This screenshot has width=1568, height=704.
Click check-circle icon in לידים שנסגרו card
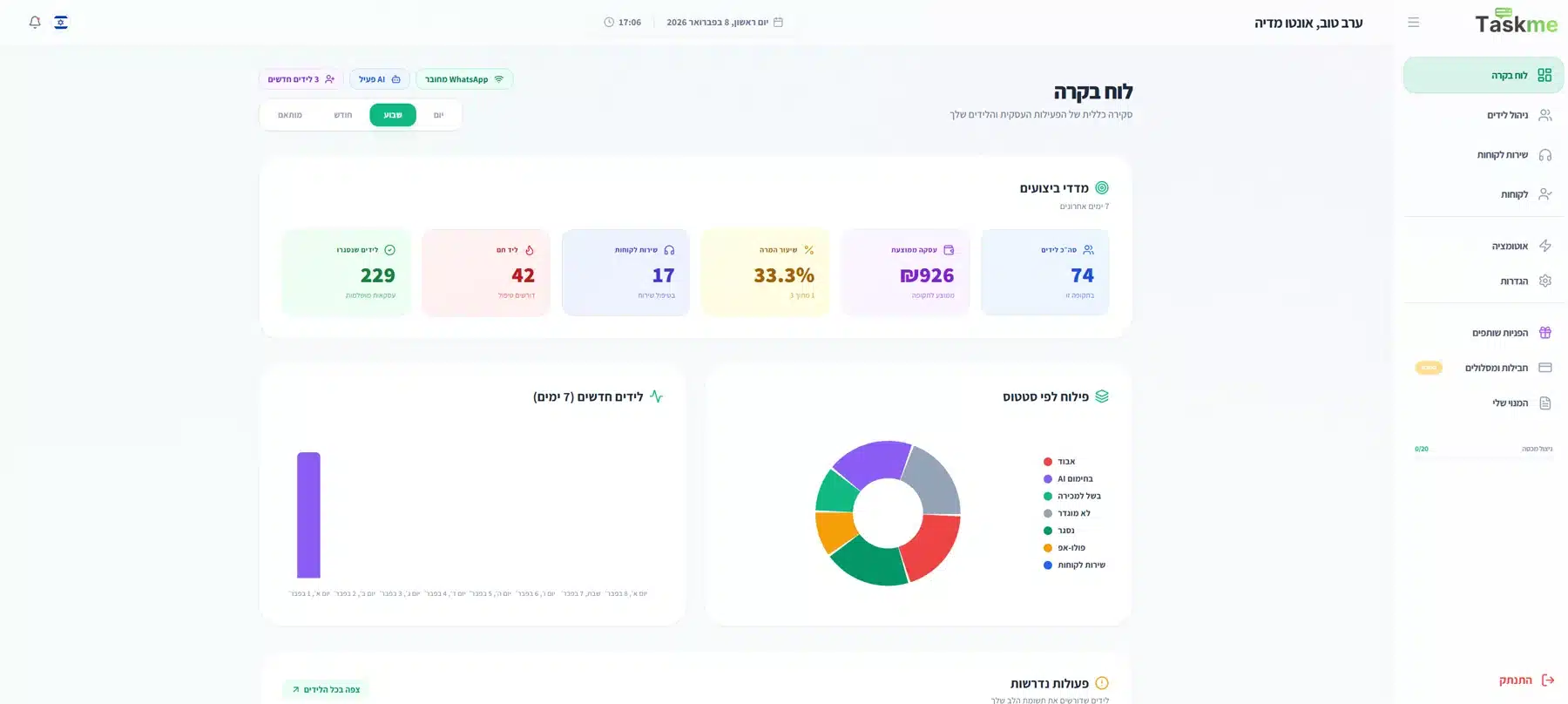(x=389, y=250)
